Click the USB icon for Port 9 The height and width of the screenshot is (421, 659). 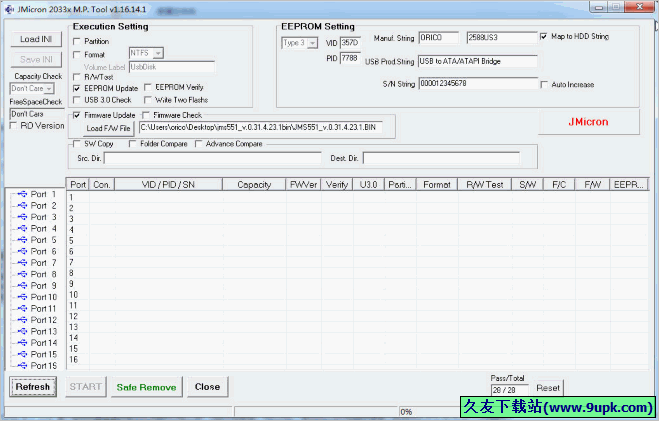click(22, 286)
